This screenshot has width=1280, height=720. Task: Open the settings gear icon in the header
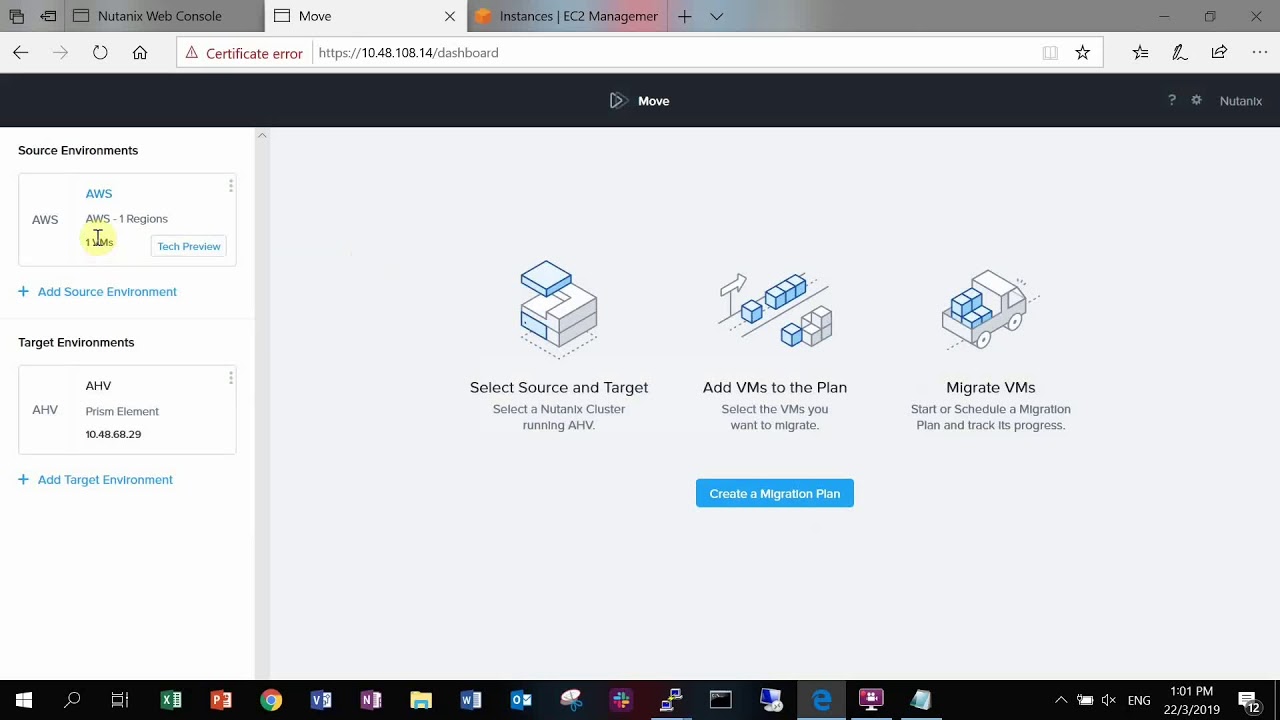tap(1196, 100)
